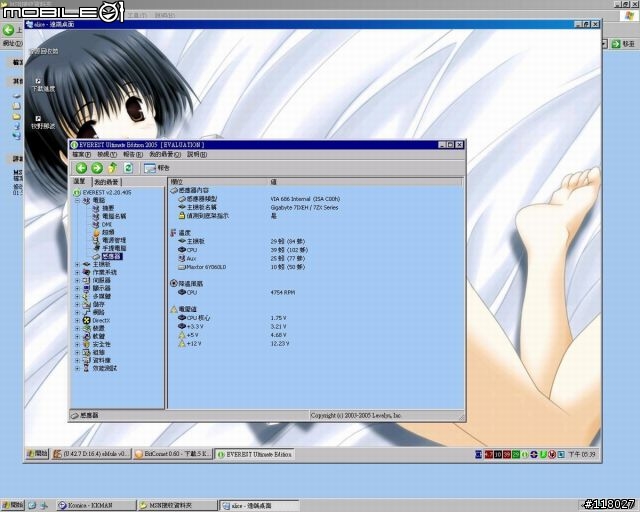This screenshot has height=512, width=640.
Task: Click the warning icon beside Voltage (電壓值) group
Action: pyautogui.click(x=173, y=309)
